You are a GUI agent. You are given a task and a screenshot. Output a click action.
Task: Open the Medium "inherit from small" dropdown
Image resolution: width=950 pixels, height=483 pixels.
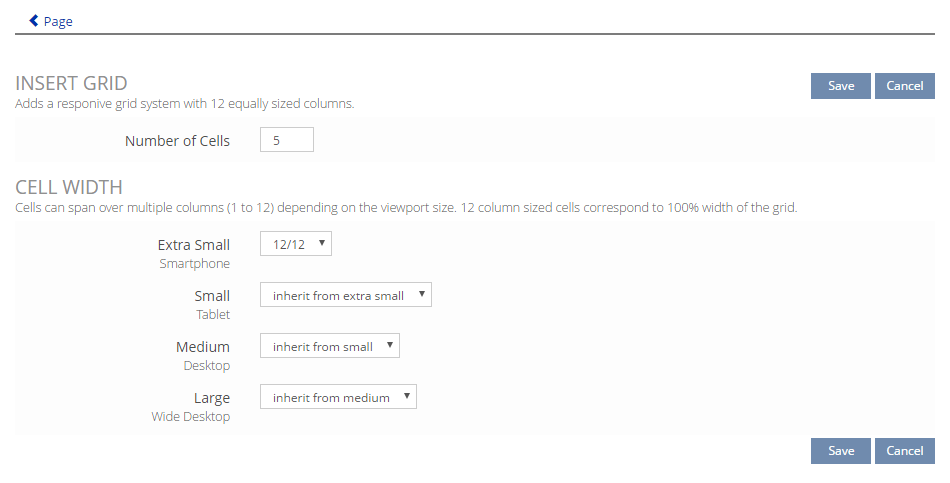[329, 346]
